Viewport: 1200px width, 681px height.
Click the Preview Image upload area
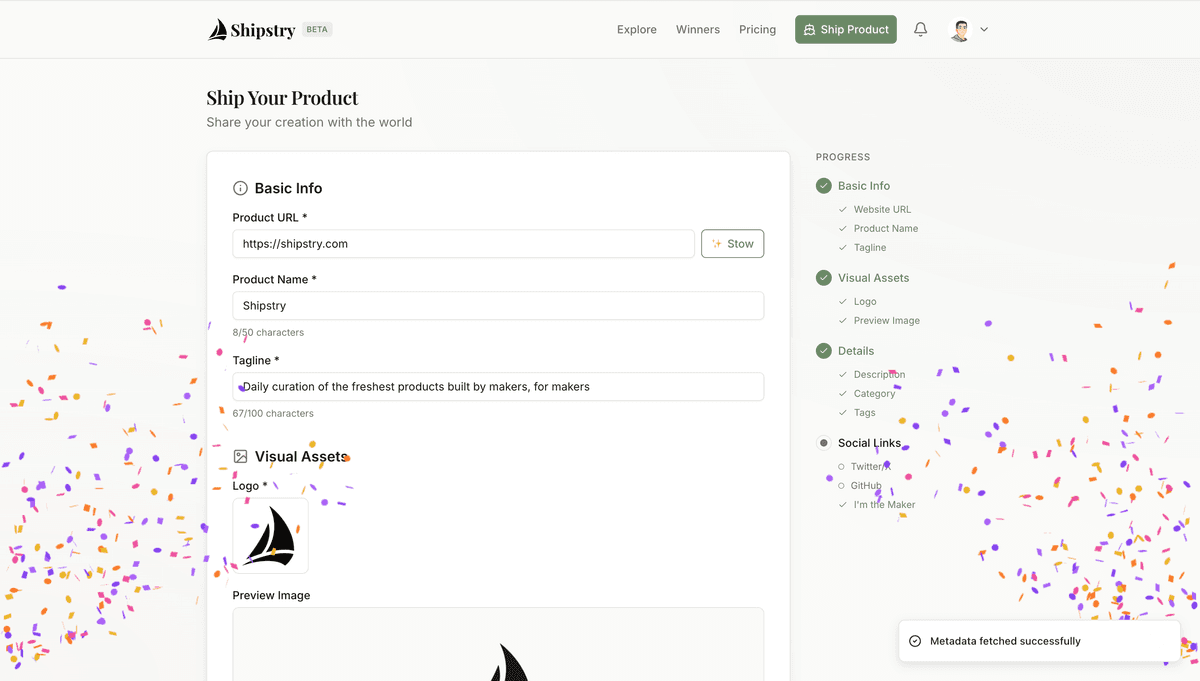tap(498, 644)
